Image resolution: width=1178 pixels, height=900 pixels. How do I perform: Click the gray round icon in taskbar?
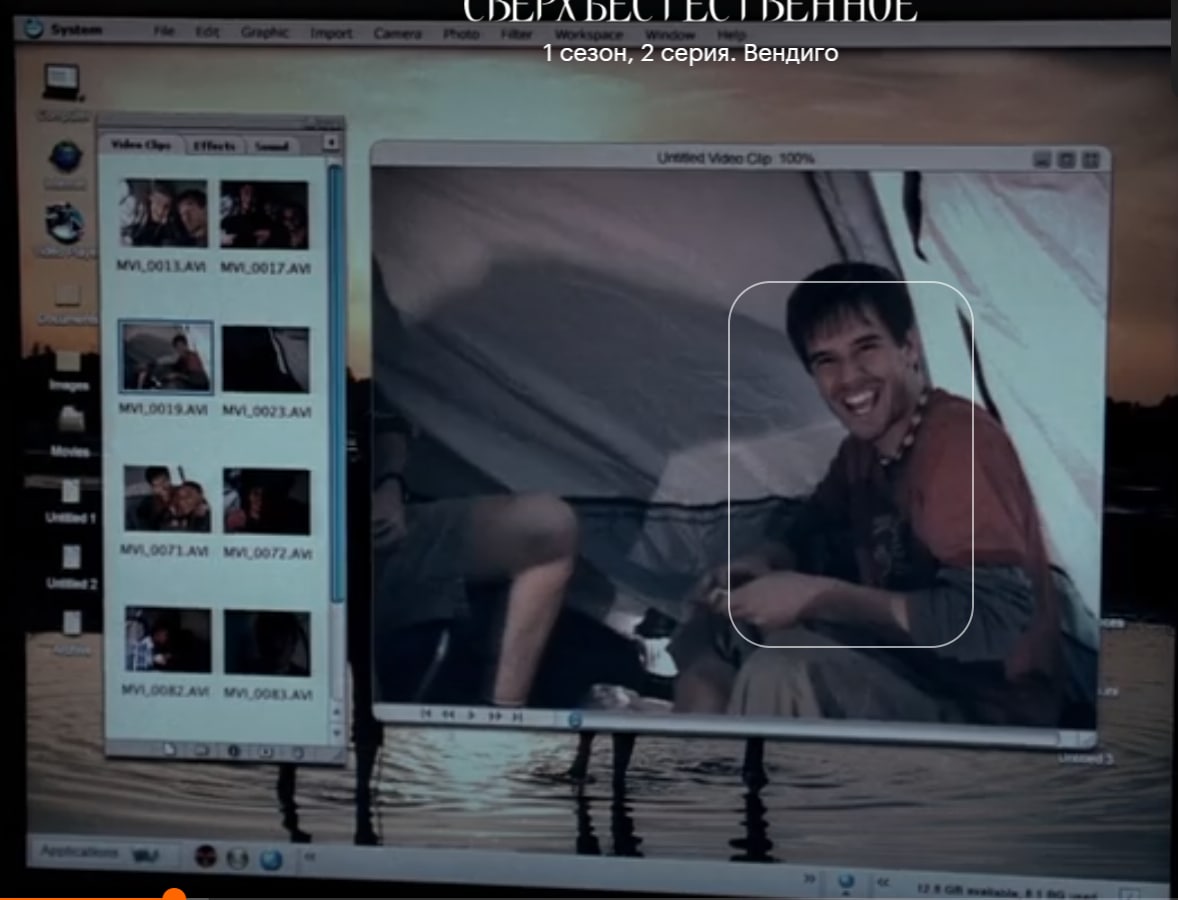[x=237, y=858]
